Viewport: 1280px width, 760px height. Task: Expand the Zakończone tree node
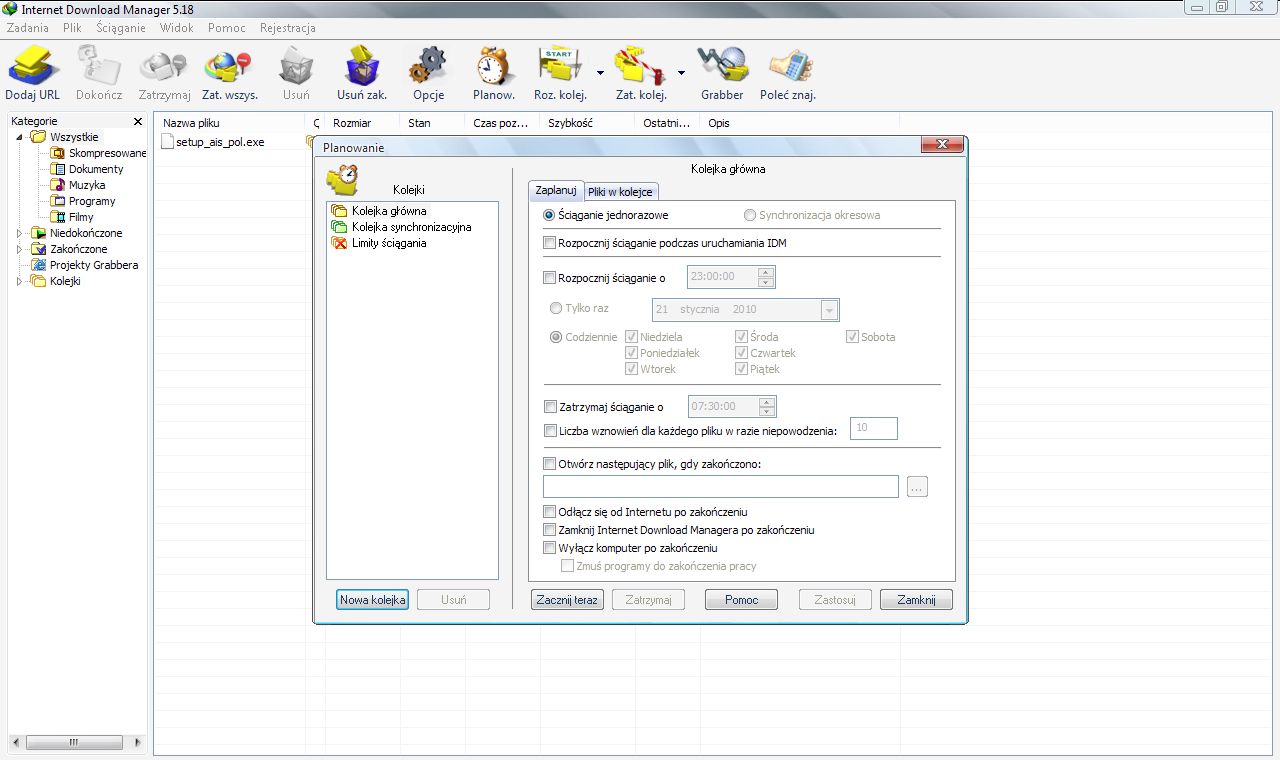(x=20, y=249)
